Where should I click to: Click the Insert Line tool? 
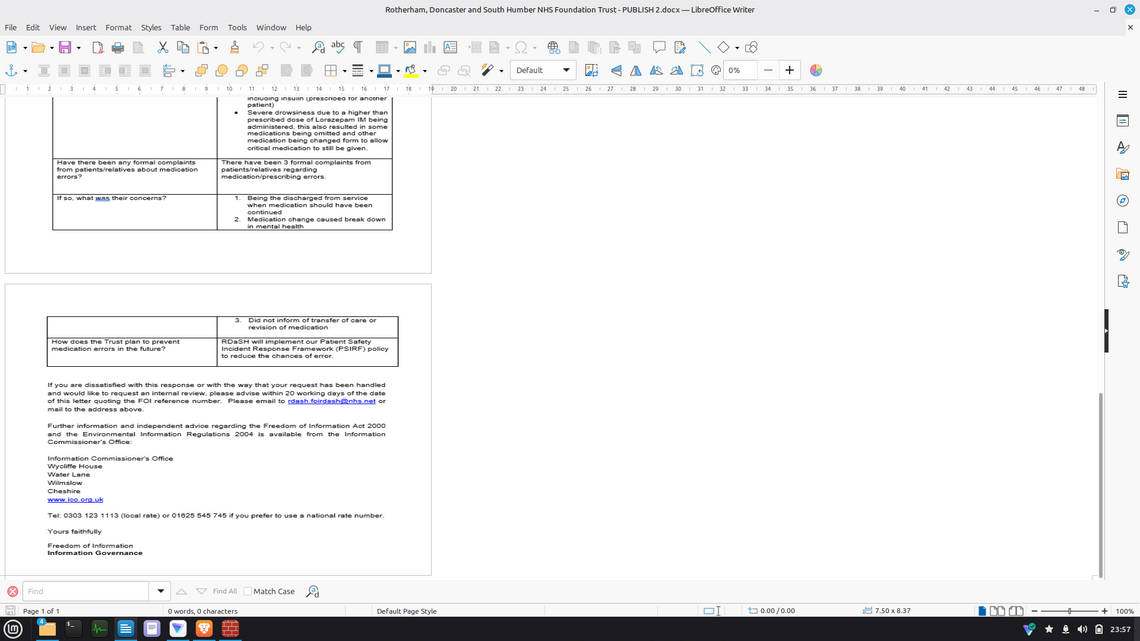point(704,47)
